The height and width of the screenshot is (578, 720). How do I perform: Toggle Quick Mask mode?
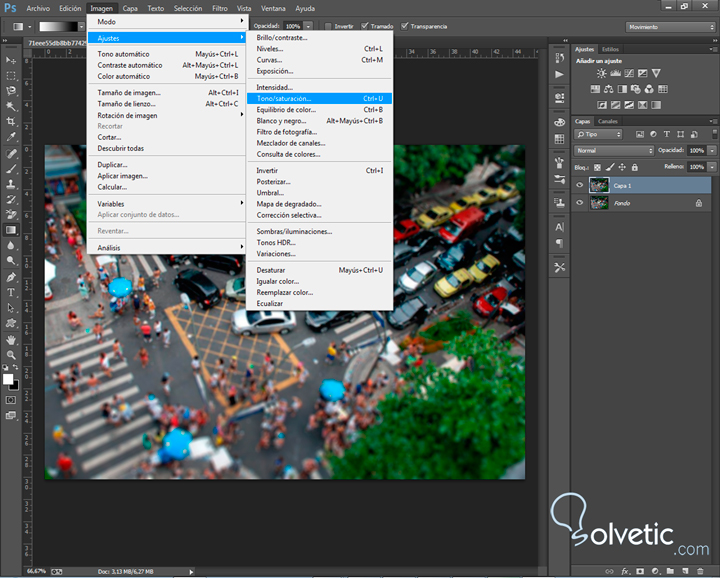(11, 400)
